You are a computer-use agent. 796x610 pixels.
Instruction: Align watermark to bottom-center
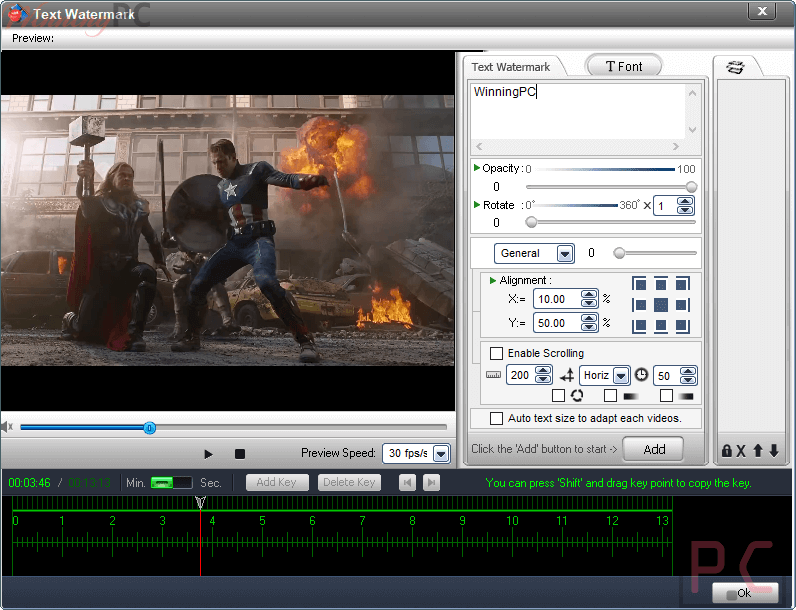click(661, 326)
